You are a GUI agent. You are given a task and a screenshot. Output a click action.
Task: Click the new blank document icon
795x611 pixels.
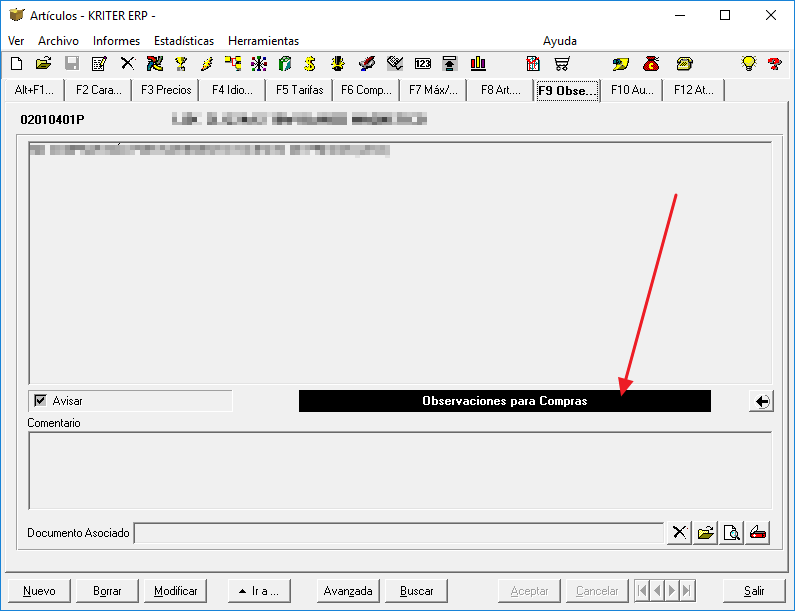tap(16, 64)
